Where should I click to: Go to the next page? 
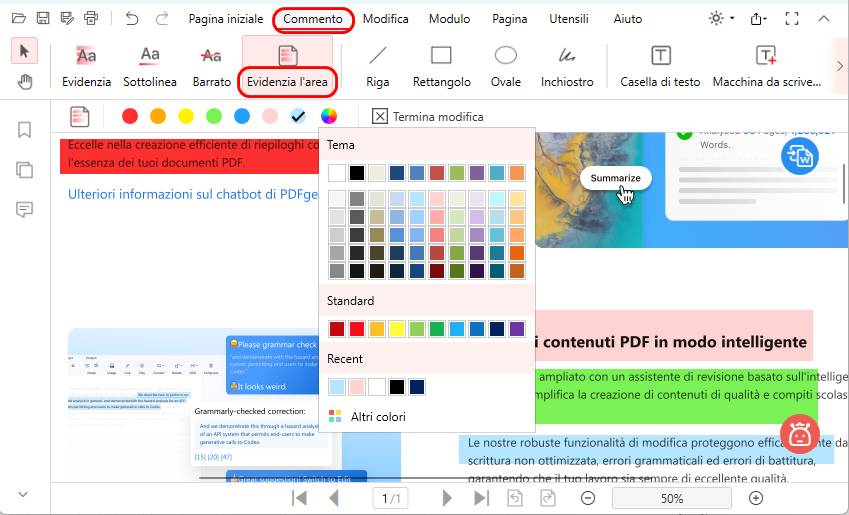[x=447, y=498]
